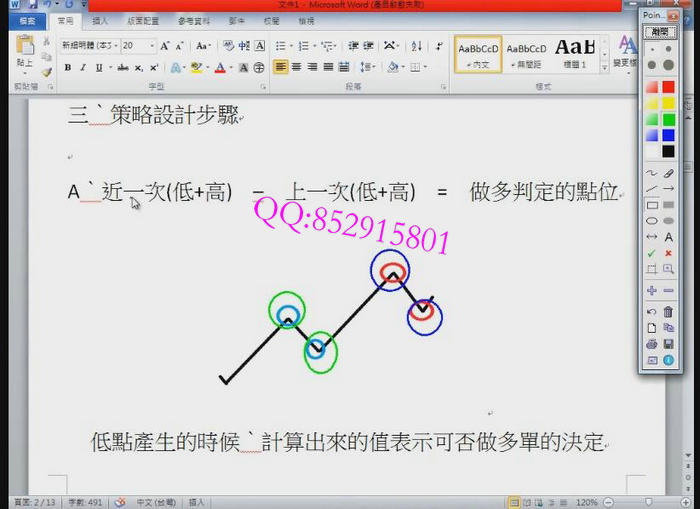The height and width of the screenshot is (509, 700).
Task: Click the zoom slider in status bar
Action: [638, 502]
